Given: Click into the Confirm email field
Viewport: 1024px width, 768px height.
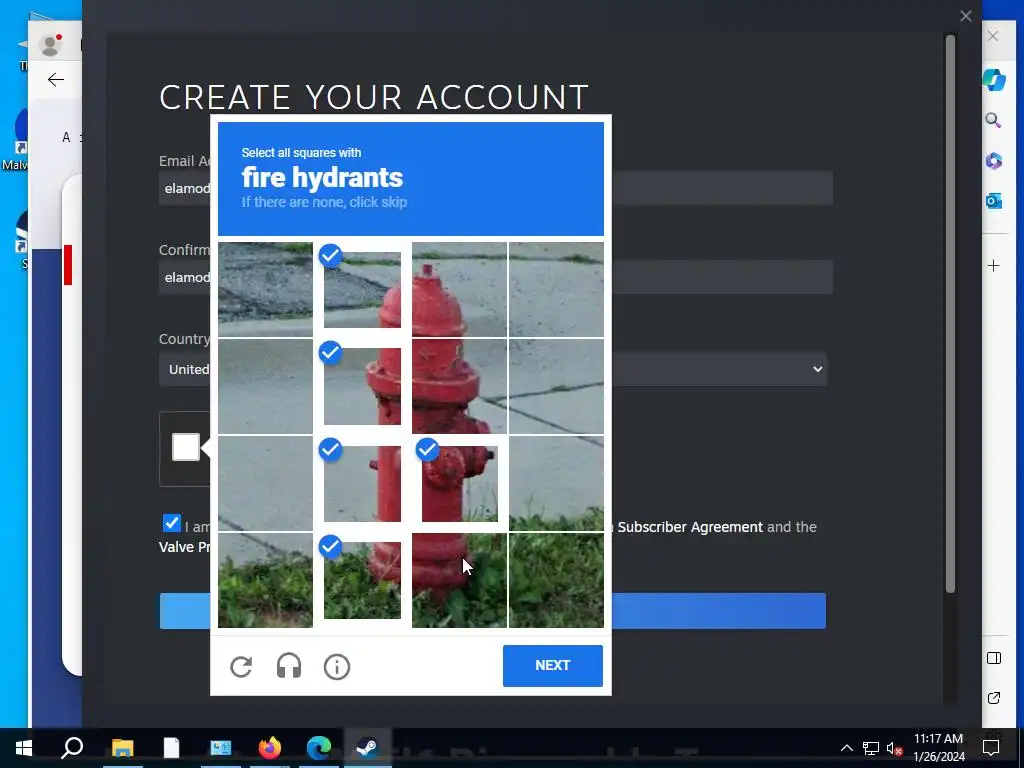Looking at the screenshot, I should point(496,277).
